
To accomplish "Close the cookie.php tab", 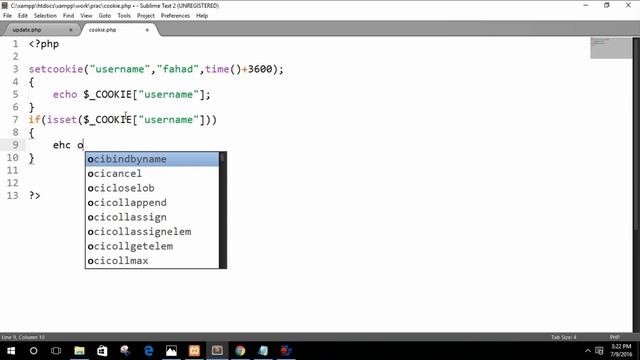I will (x=147, y=30).
